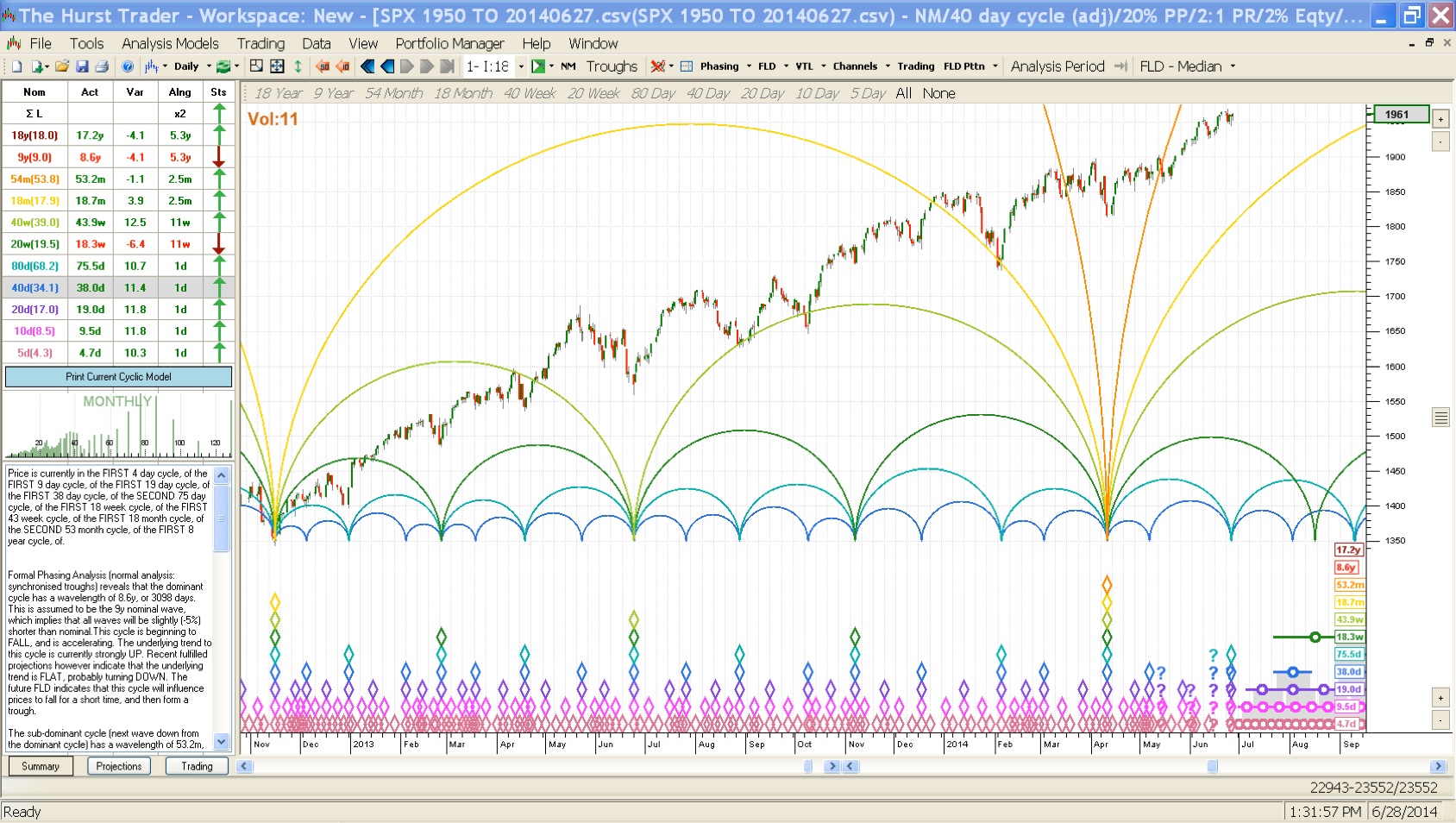The height and width of the screenshot is (823, 1456).
Task: Click the Projections button
Action: click(x=119, y=766)
